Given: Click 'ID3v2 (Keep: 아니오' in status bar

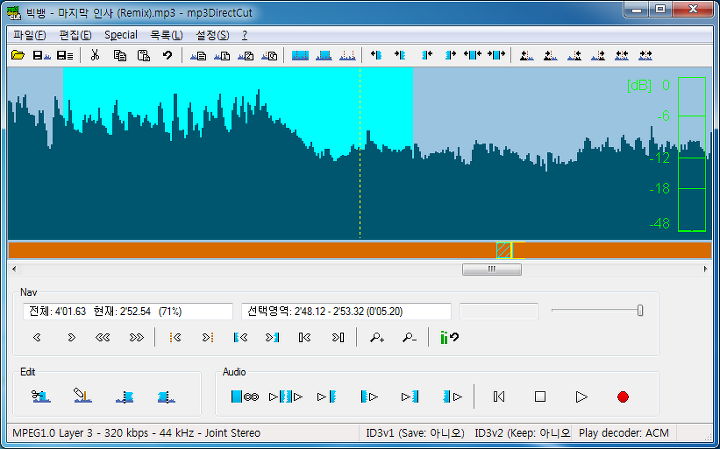Looking at the screenshot, I should (522, 433).
